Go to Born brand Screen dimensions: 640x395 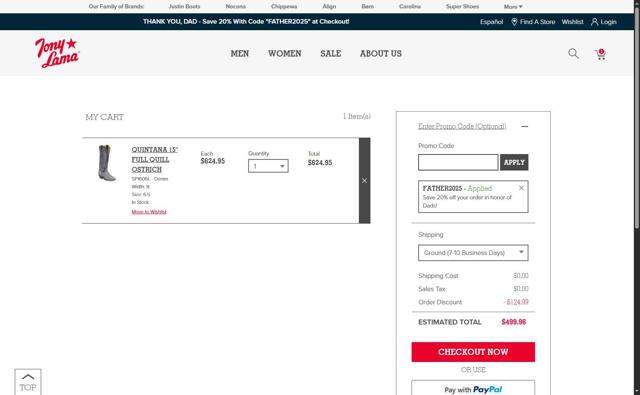[x=367, y=7]
